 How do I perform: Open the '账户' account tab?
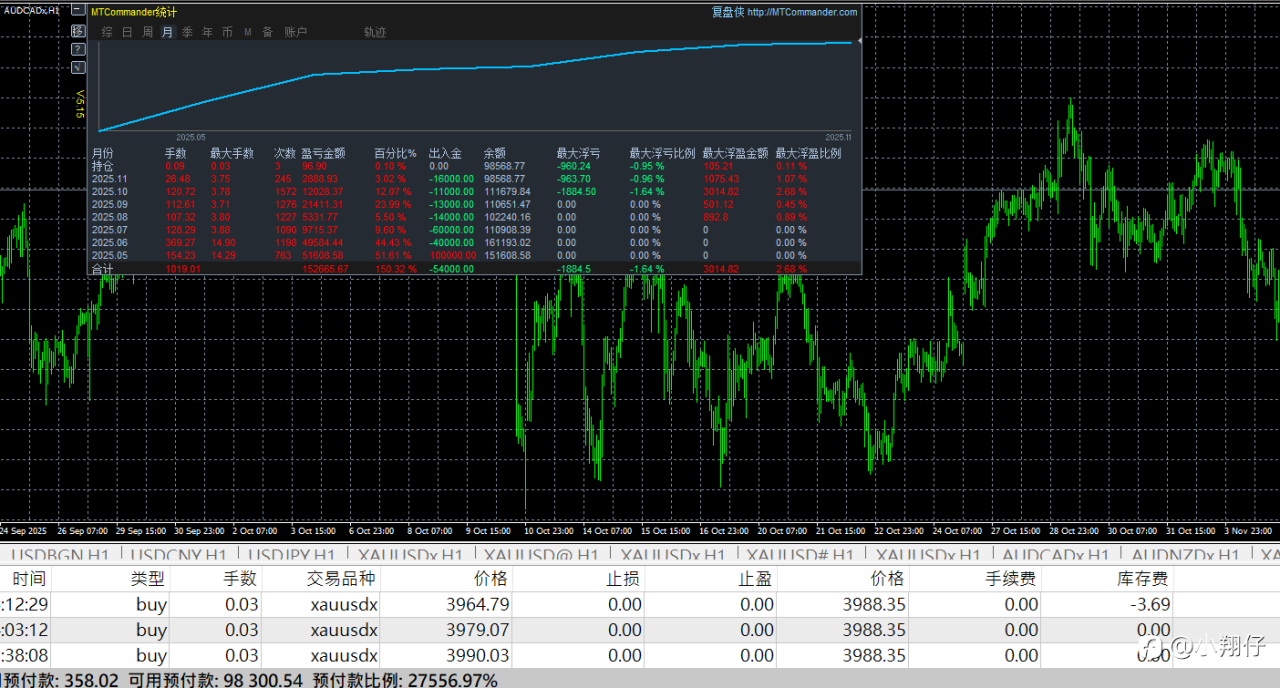tap(295, 32)
